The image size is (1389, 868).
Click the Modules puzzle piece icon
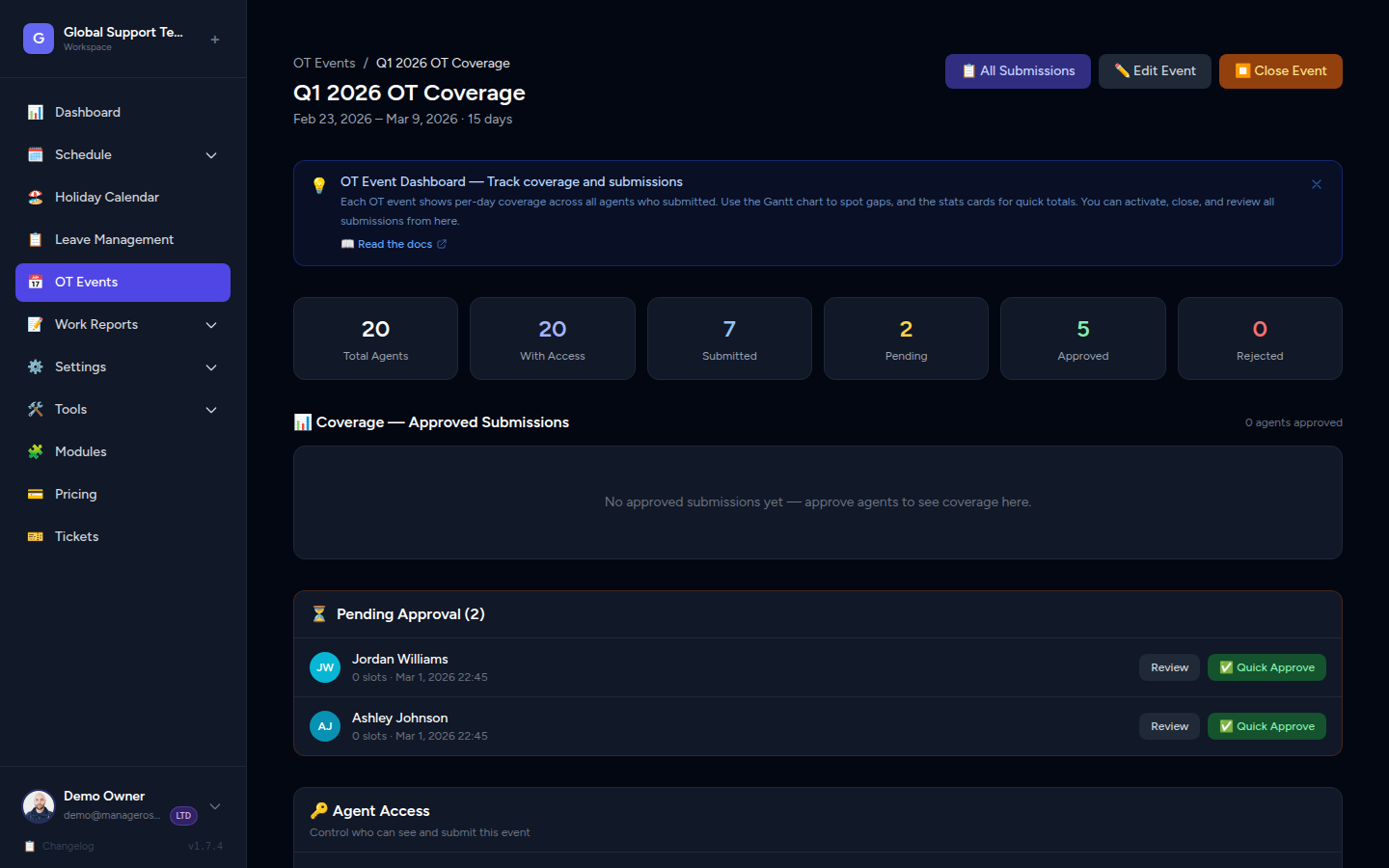[36, 451]
